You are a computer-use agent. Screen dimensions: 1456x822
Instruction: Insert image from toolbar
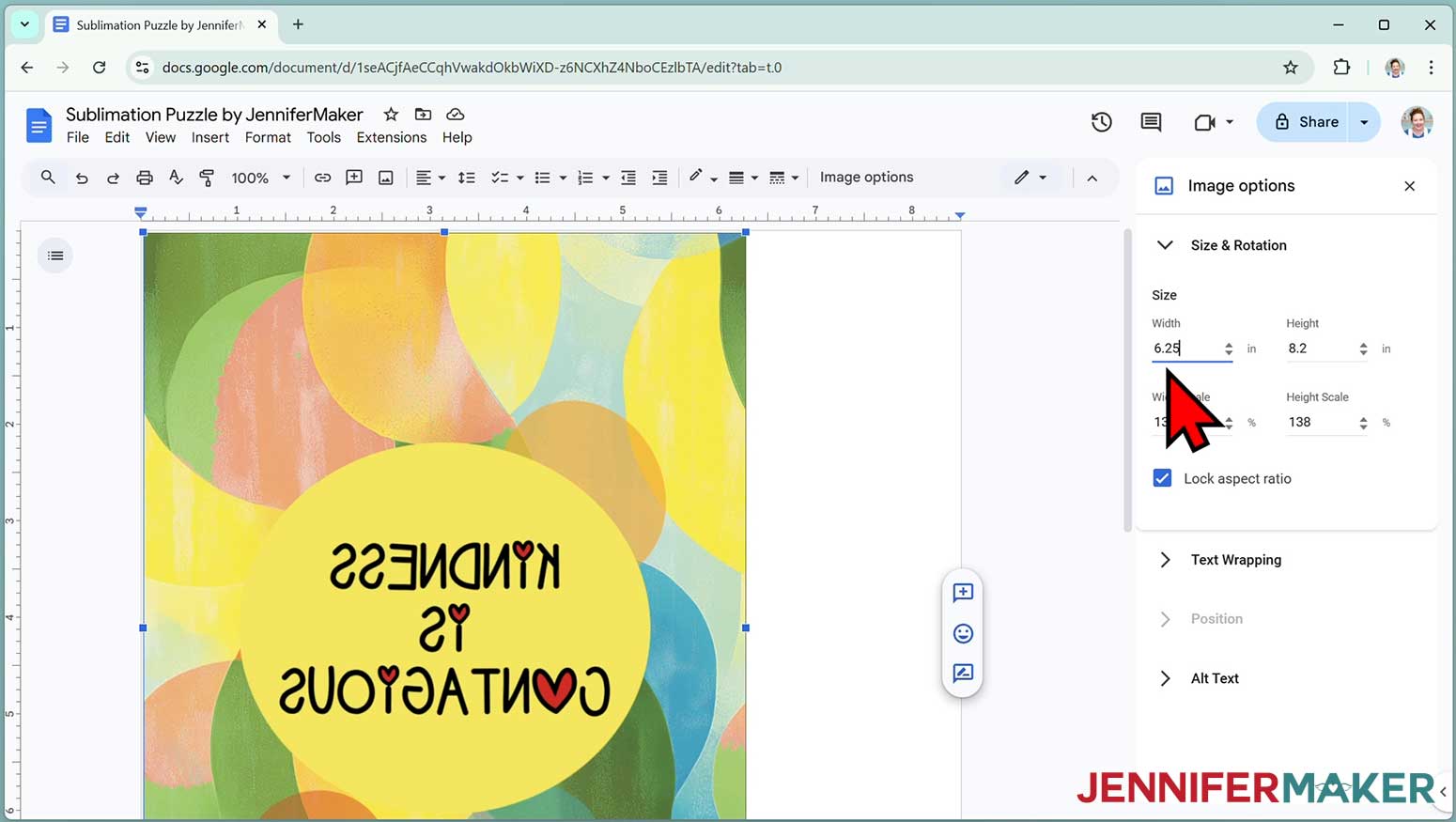coord(385,178)
